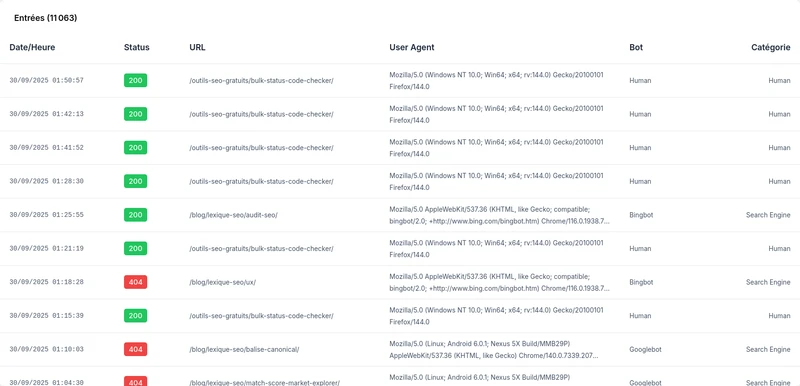Select the Bingbot label at 01:25:55

coord(641,215)
